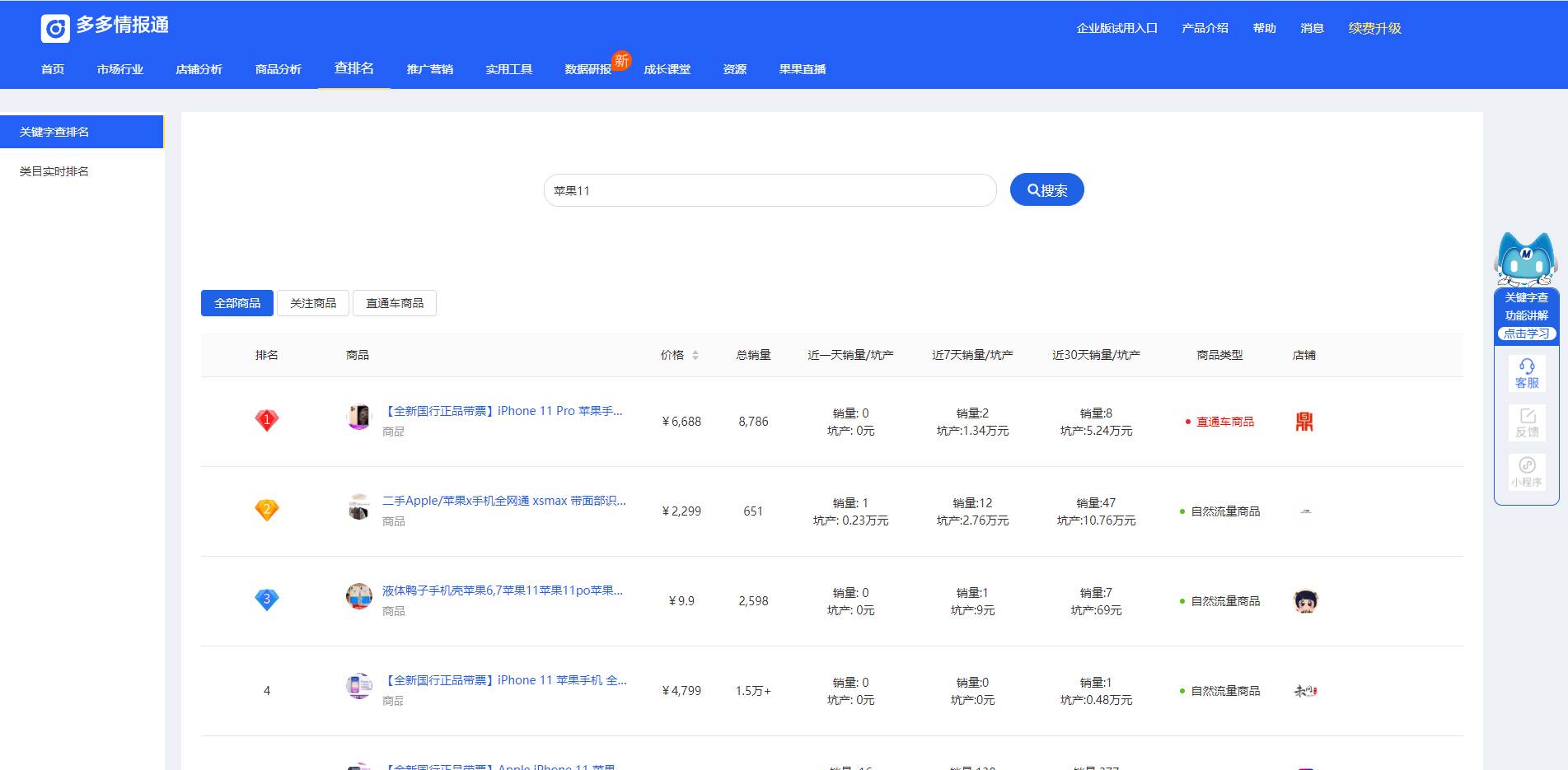Click the blue cat mascot helper

point(1526,259)
